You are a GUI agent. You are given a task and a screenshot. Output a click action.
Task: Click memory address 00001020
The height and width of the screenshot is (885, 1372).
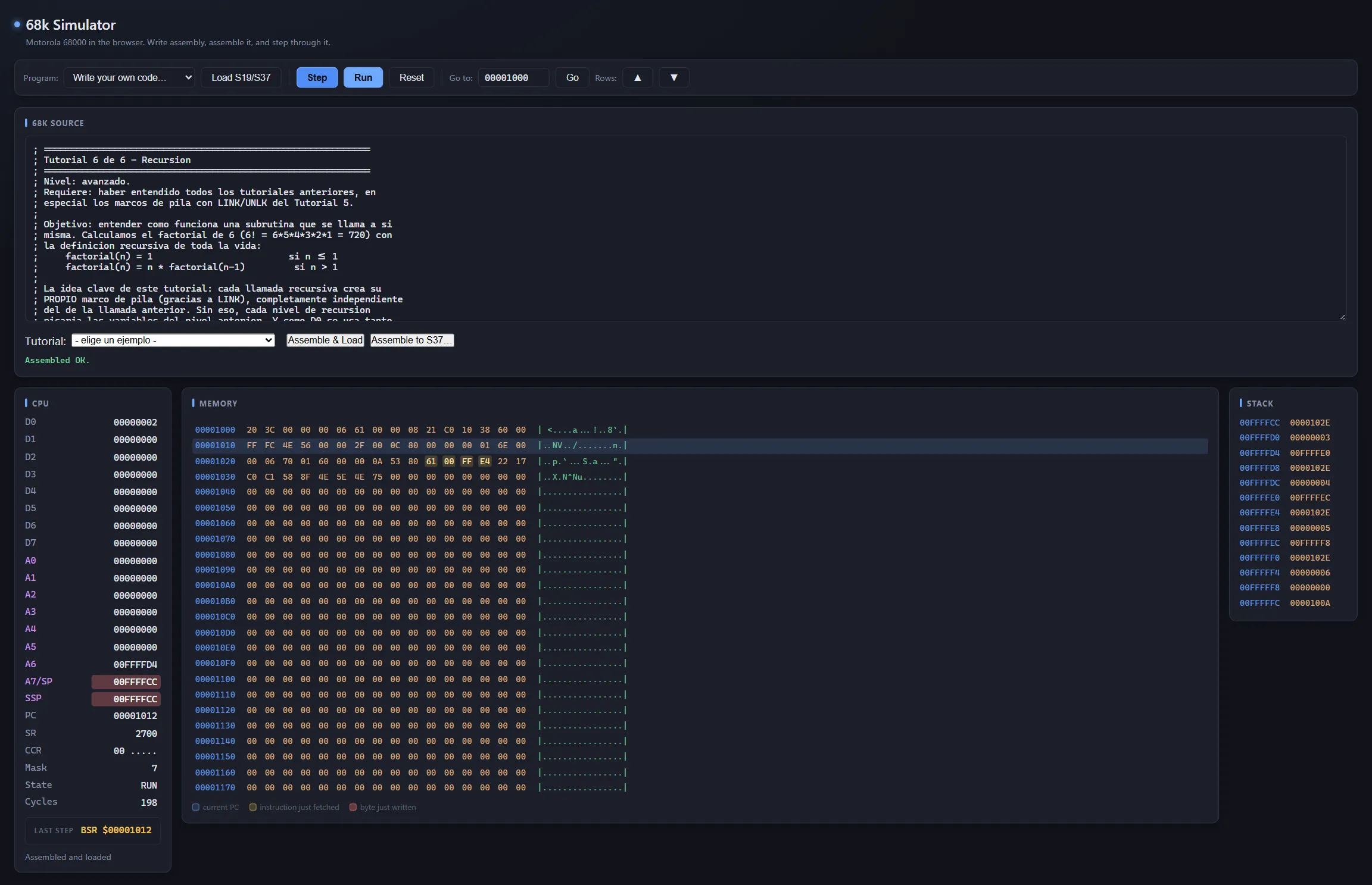[x=215, y=461]
